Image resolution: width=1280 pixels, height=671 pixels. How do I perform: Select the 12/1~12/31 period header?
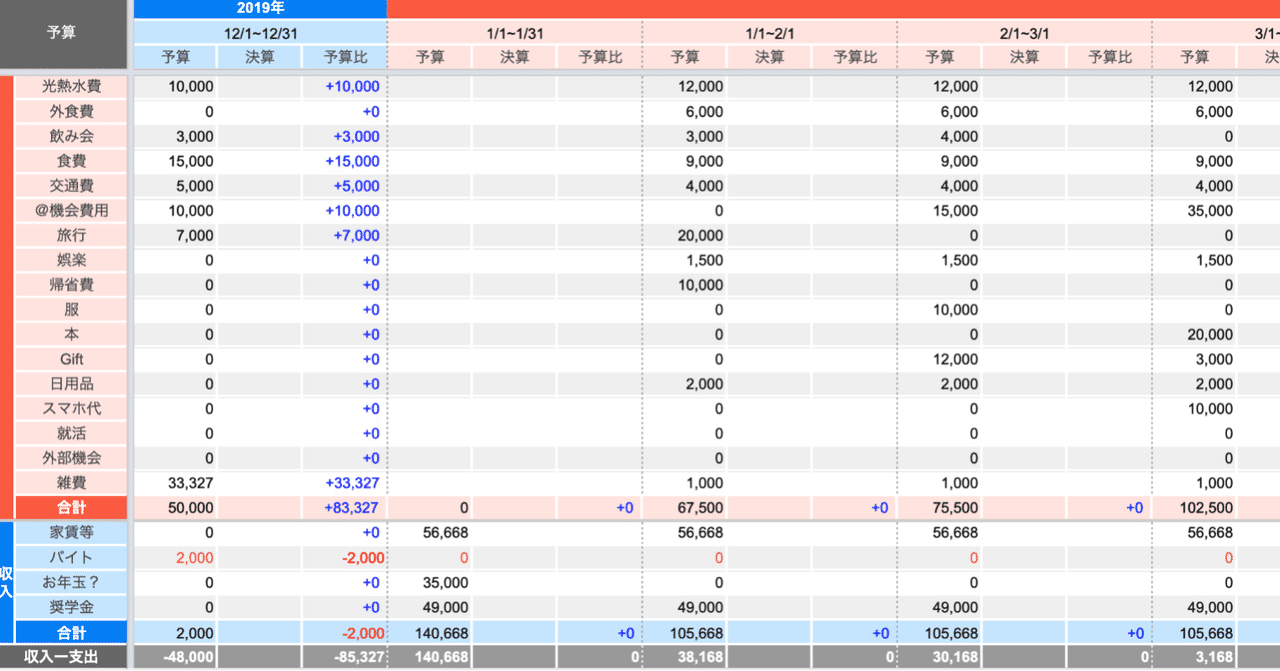tap(260, 33)
